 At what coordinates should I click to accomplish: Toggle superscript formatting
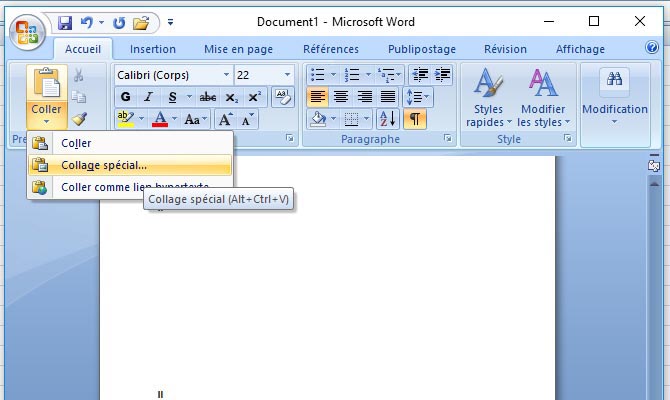255,97
